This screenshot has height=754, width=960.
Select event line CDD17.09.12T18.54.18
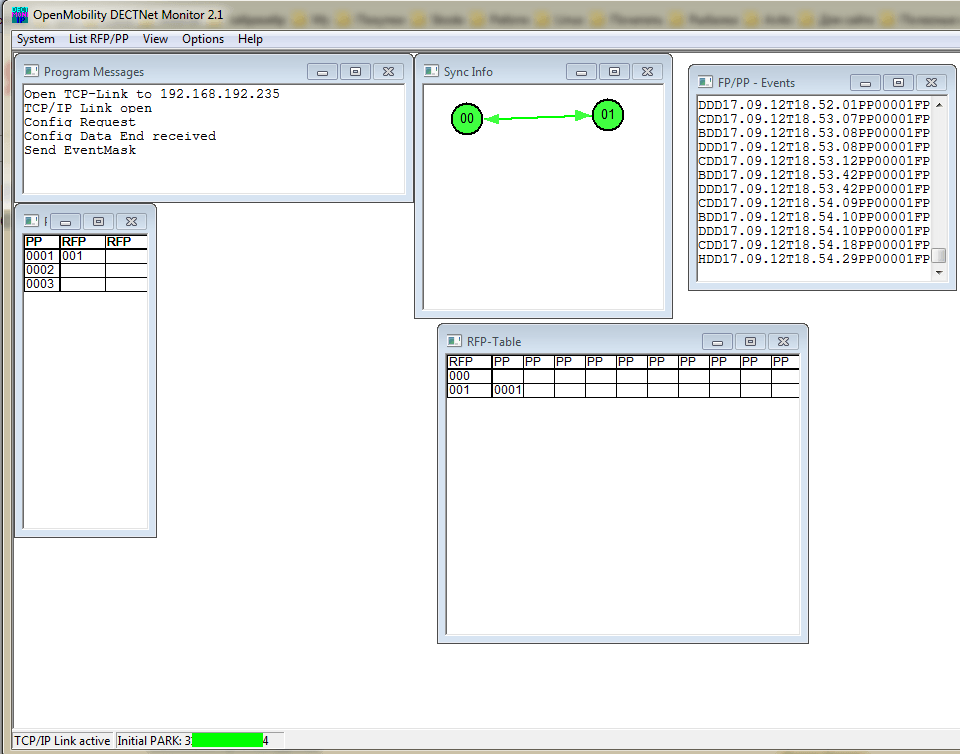click(814, 245)
